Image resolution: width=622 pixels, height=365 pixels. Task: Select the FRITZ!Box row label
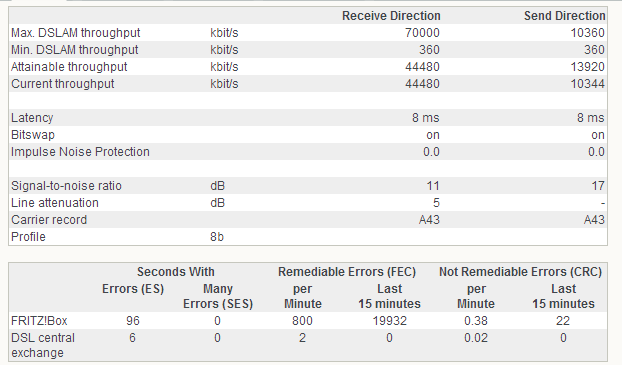click(39, 321)
